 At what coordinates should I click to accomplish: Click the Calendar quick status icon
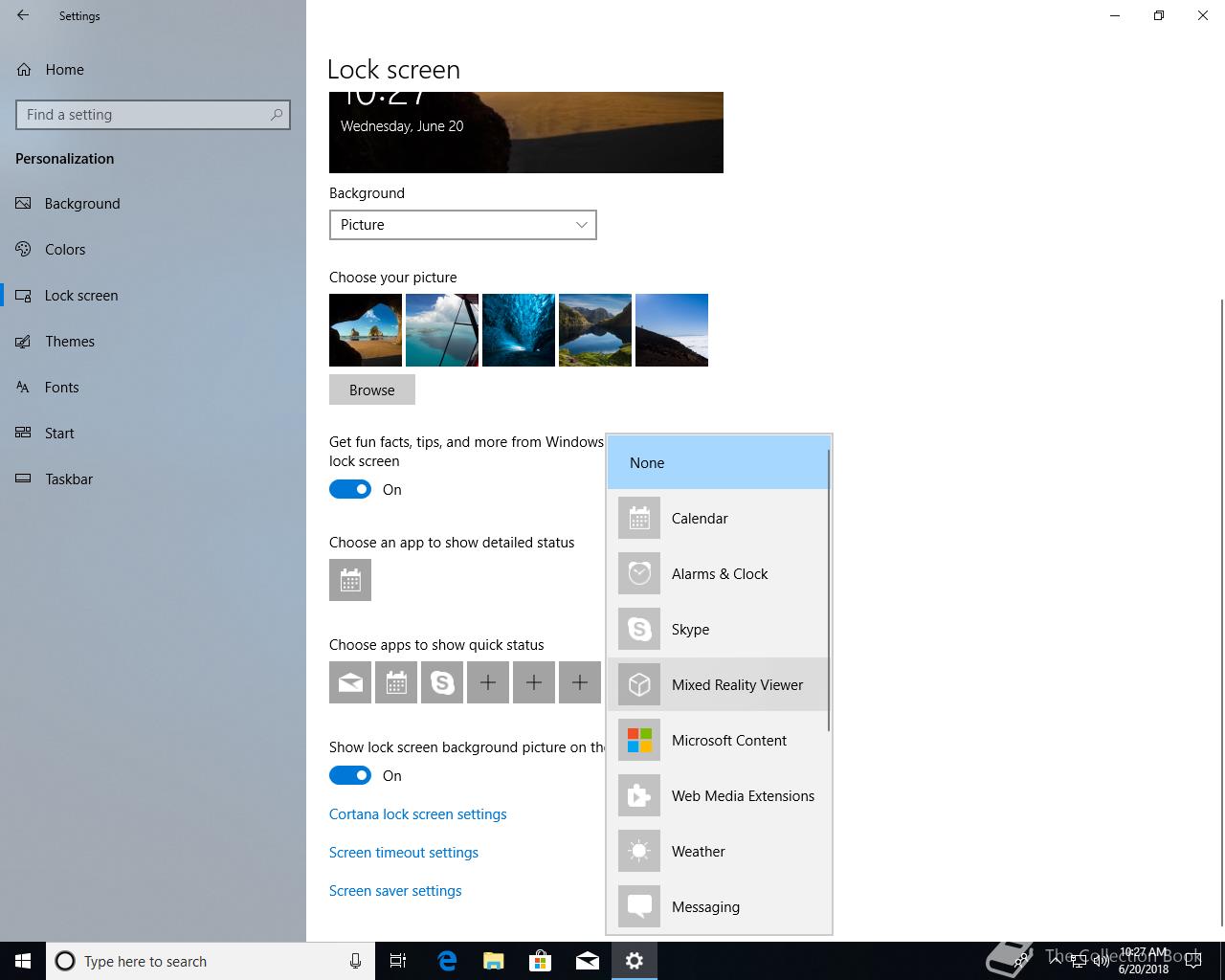click(396, 682)
